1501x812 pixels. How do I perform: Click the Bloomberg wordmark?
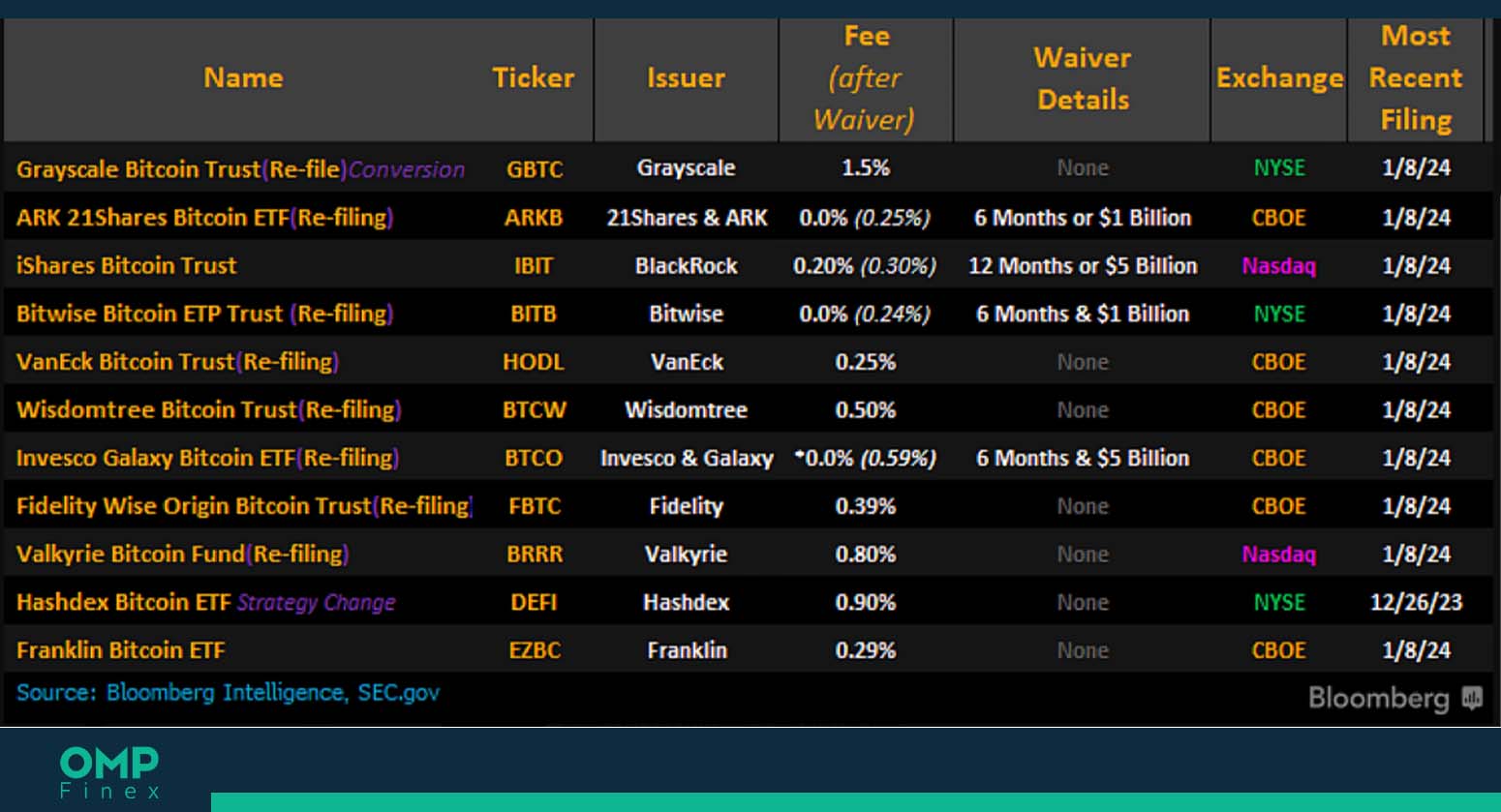(x=1379, y=698)
